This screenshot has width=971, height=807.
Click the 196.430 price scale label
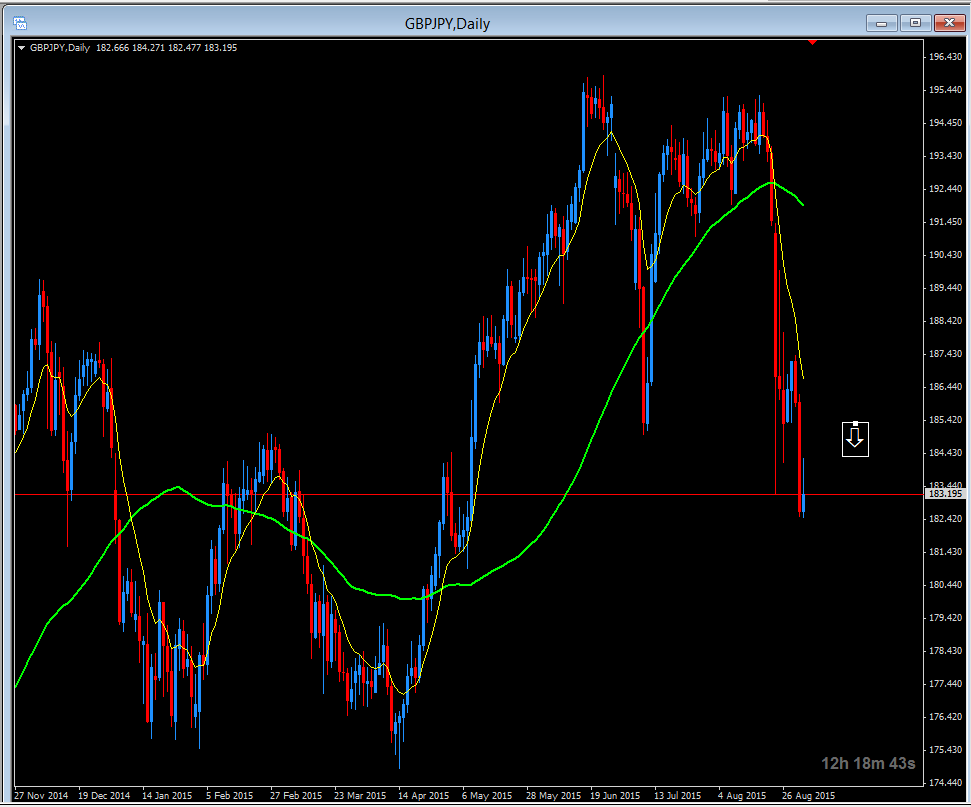coord(944,57)
